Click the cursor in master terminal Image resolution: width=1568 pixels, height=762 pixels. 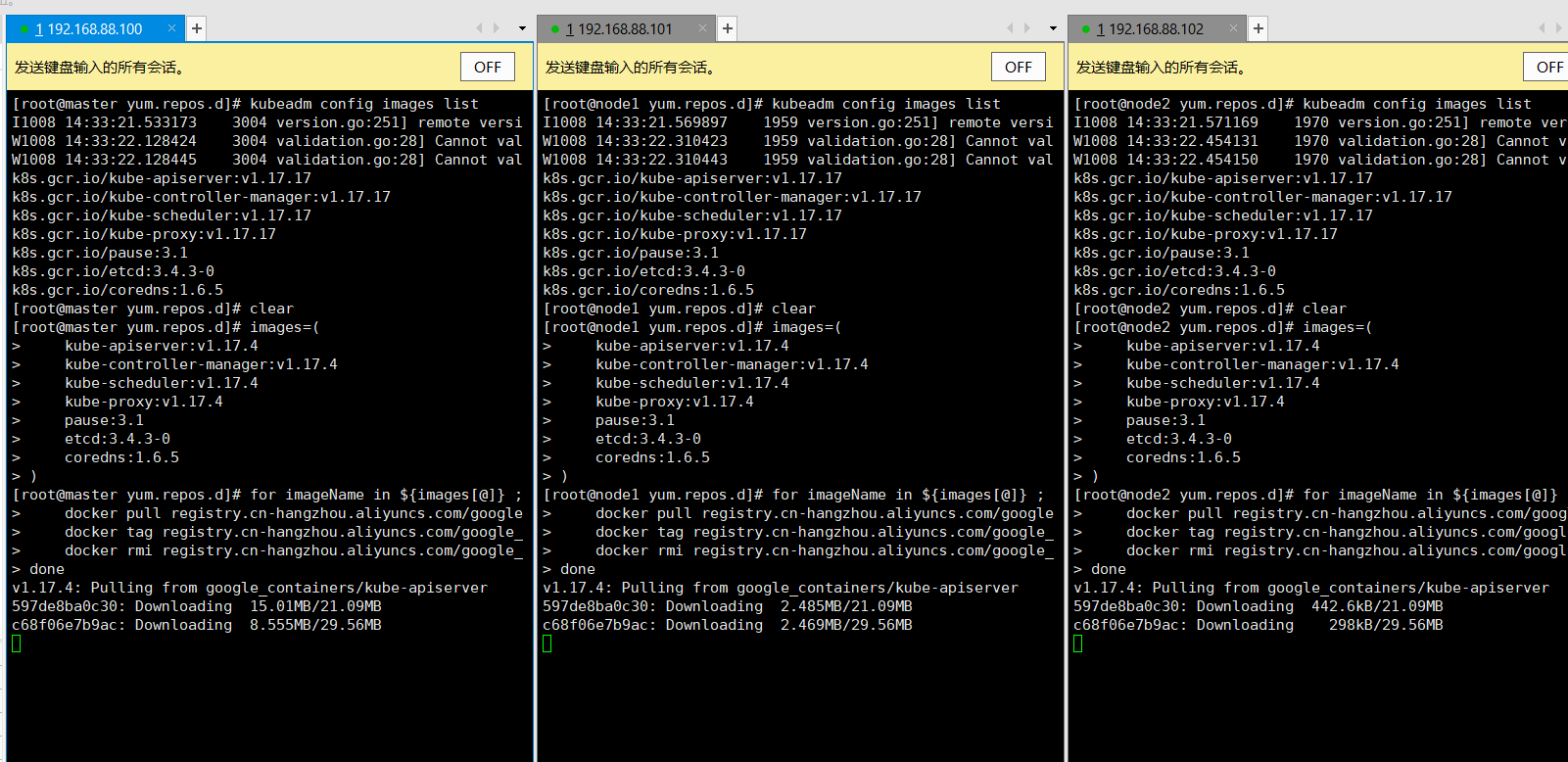click(x=17, y=643)
